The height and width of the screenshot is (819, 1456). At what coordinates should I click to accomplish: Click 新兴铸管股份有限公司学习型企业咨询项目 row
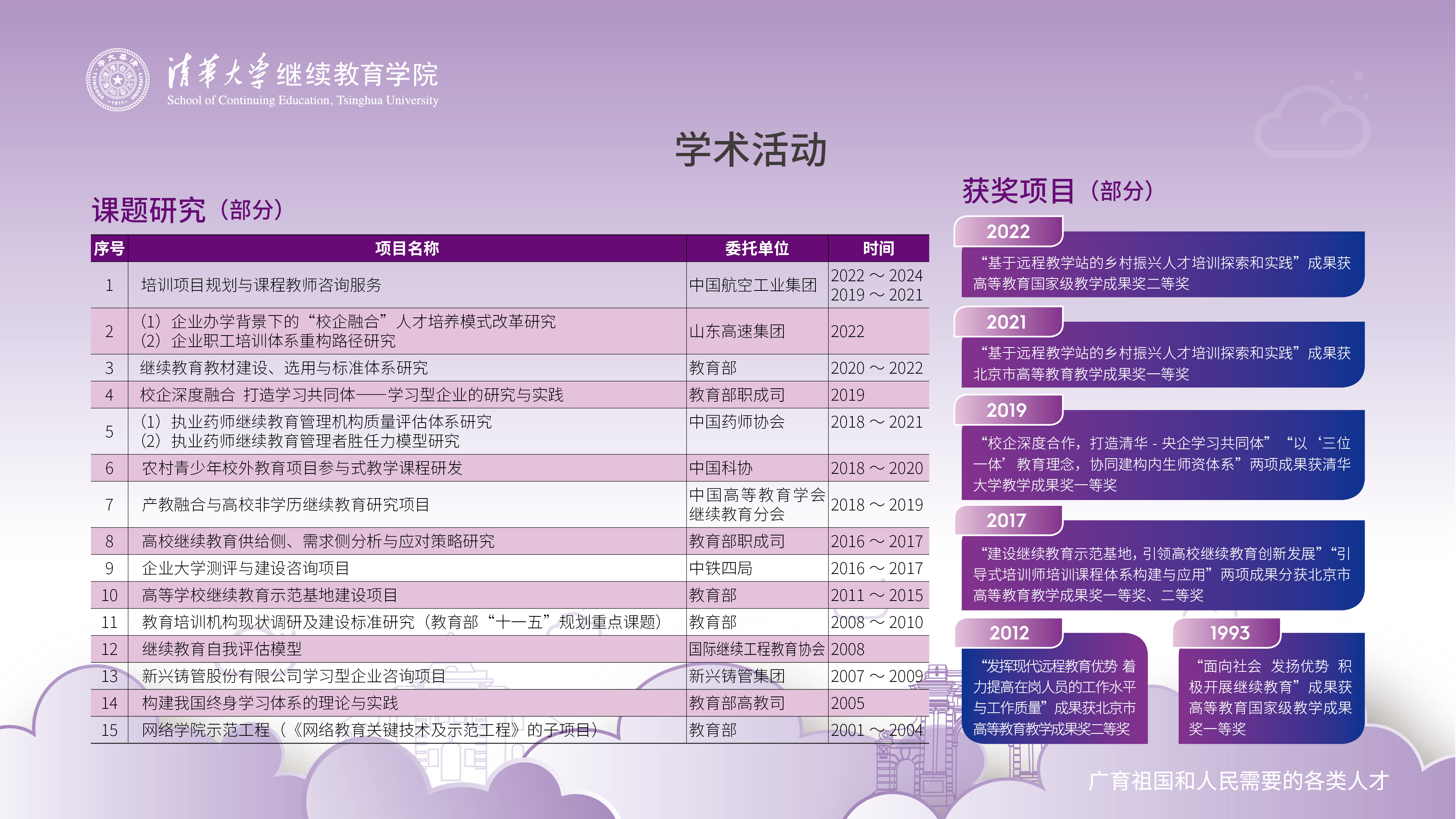294,676
